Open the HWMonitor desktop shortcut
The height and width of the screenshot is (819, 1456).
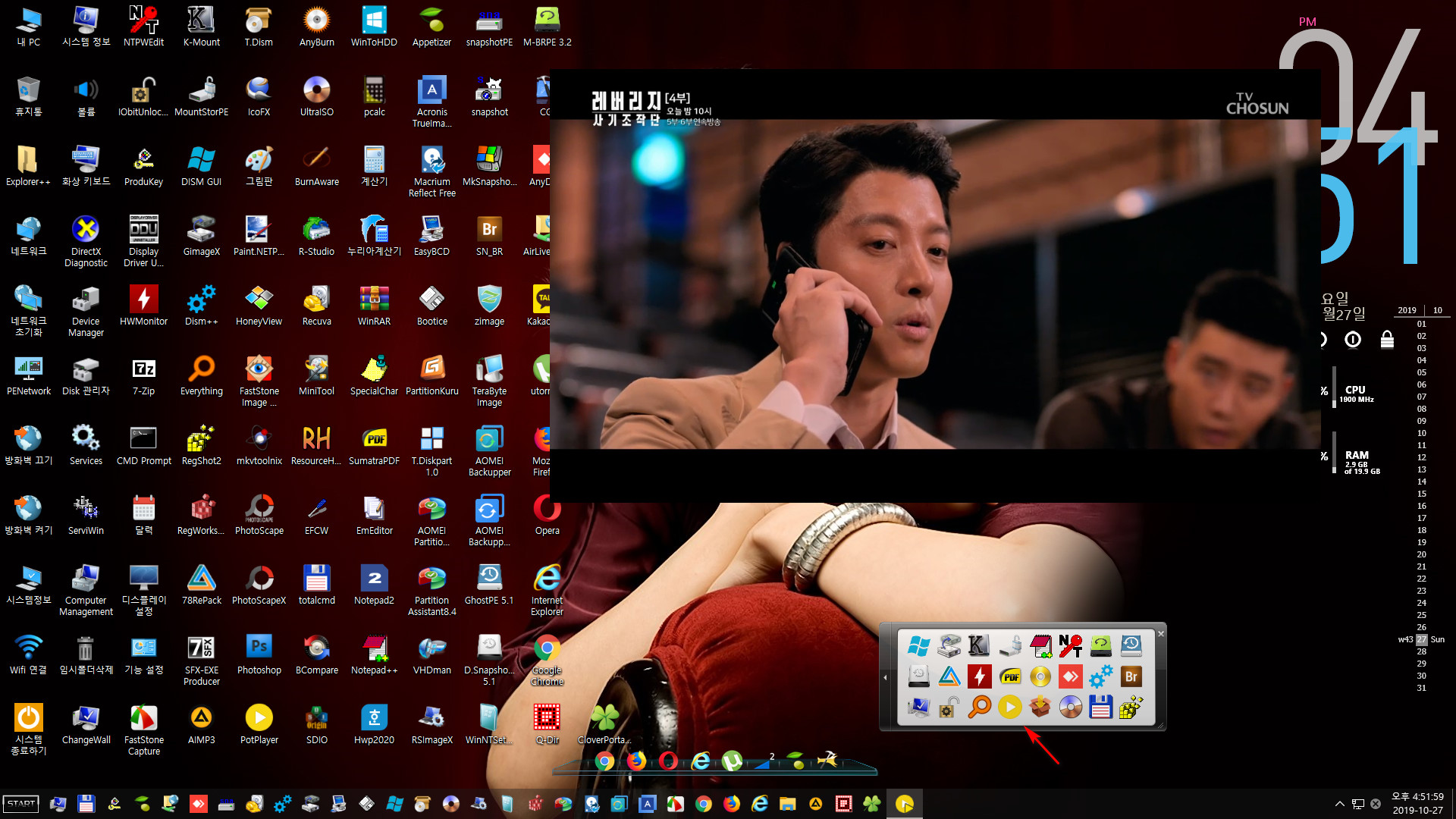pos(143,306)
